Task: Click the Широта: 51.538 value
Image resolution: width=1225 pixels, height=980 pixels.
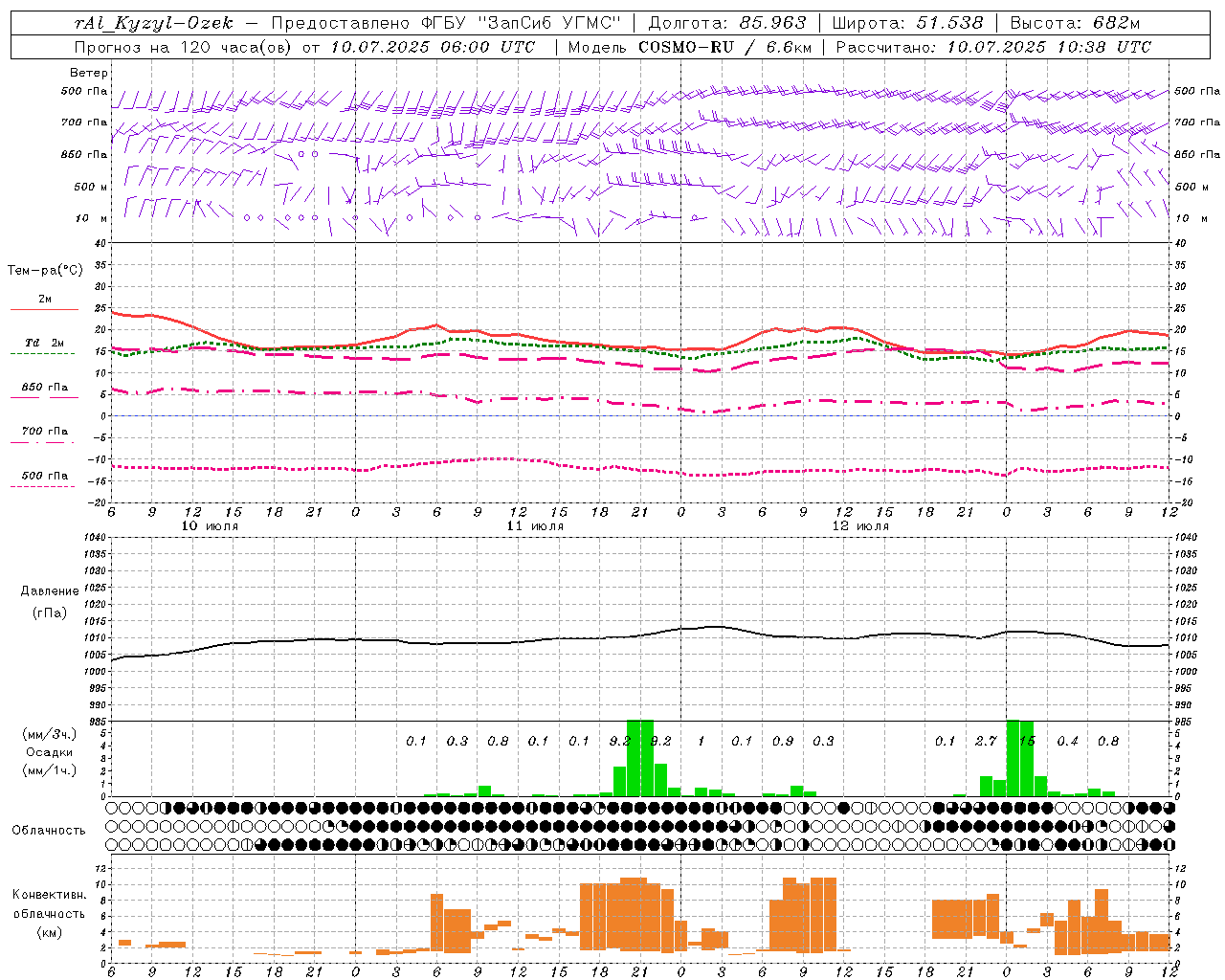Action: 907,23
